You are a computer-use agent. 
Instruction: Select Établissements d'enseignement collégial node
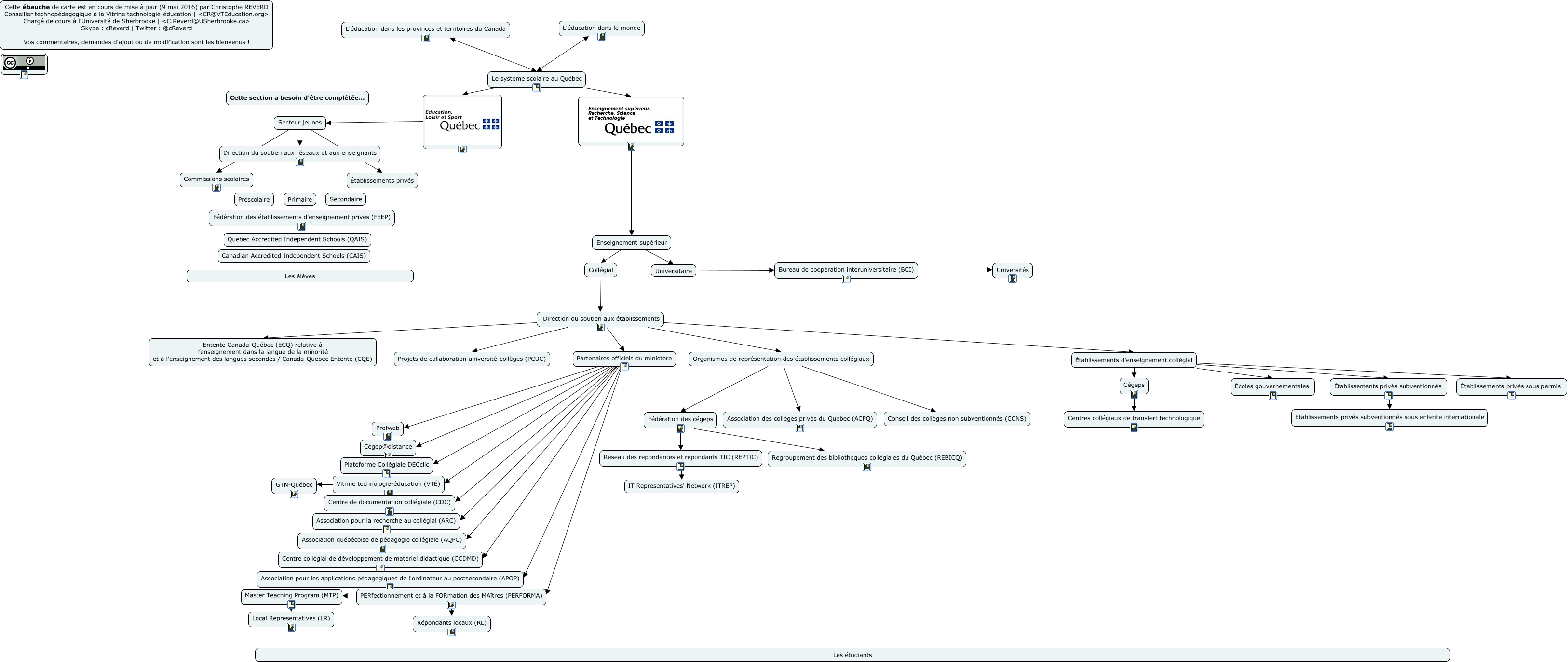(1134, 360)
